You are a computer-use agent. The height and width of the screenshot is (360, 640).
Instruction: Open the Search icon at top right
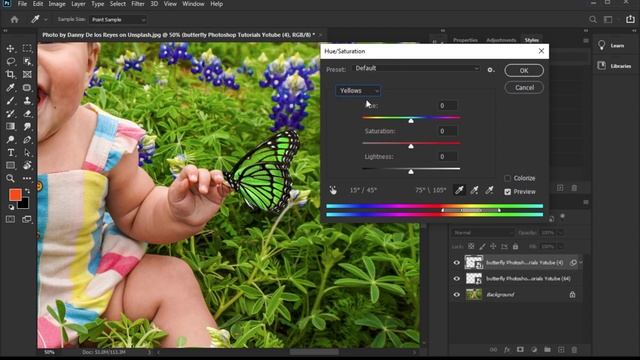[593, 20]
